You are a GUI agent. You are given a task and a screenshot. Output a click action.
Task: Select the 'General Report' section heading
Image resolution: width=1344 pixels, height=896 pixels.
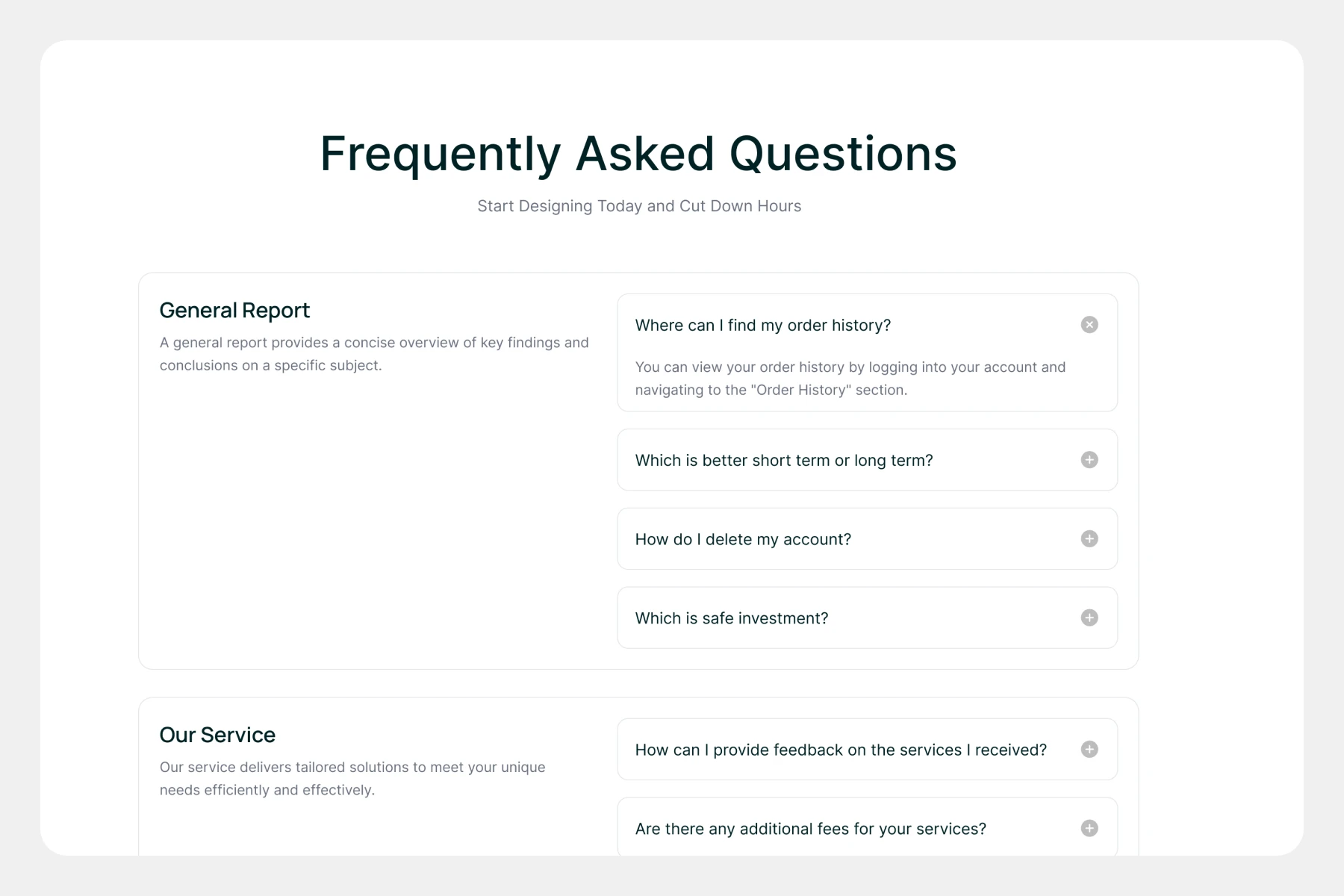tap(234, 311)
